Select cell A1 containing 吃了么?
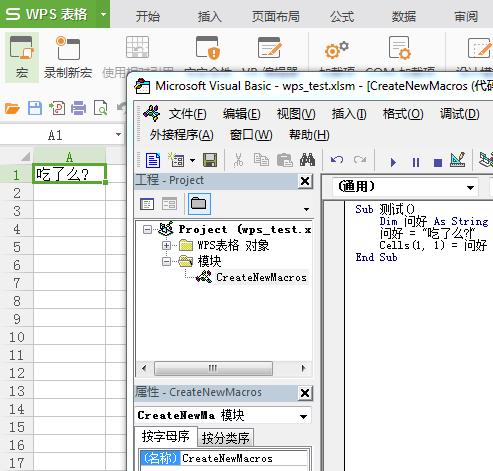Image resolution: width=493 pixels, height=471 pixels. [x=70, y=173]
